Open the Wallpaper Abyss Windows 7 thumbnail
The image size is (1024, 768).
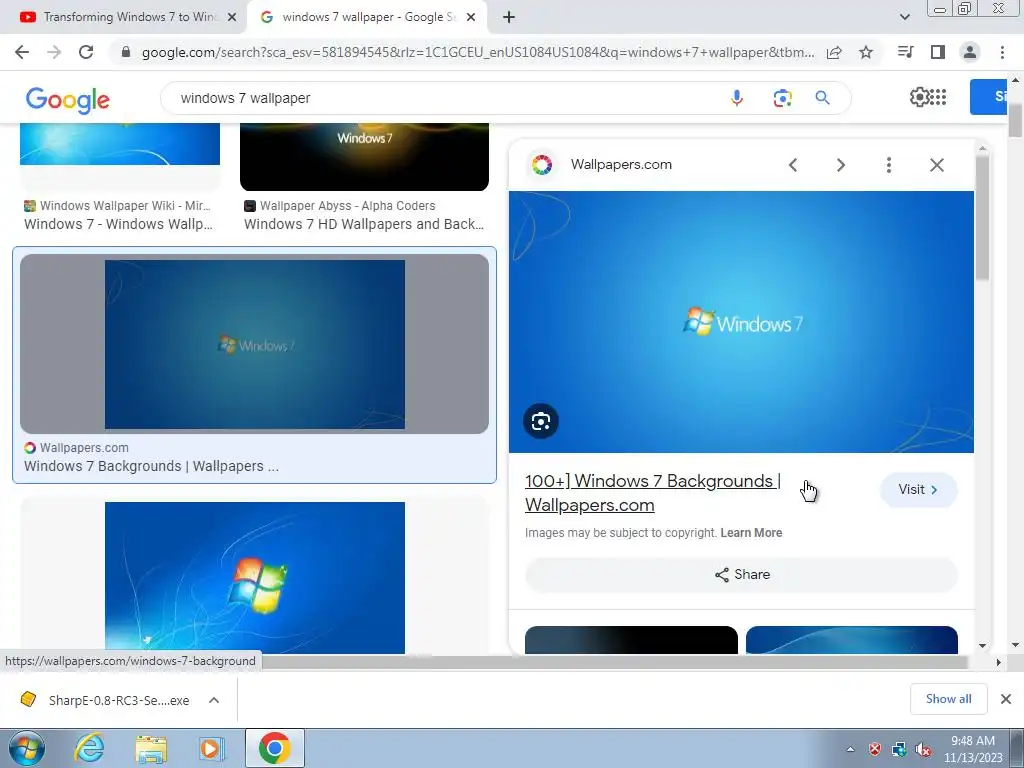364,157
